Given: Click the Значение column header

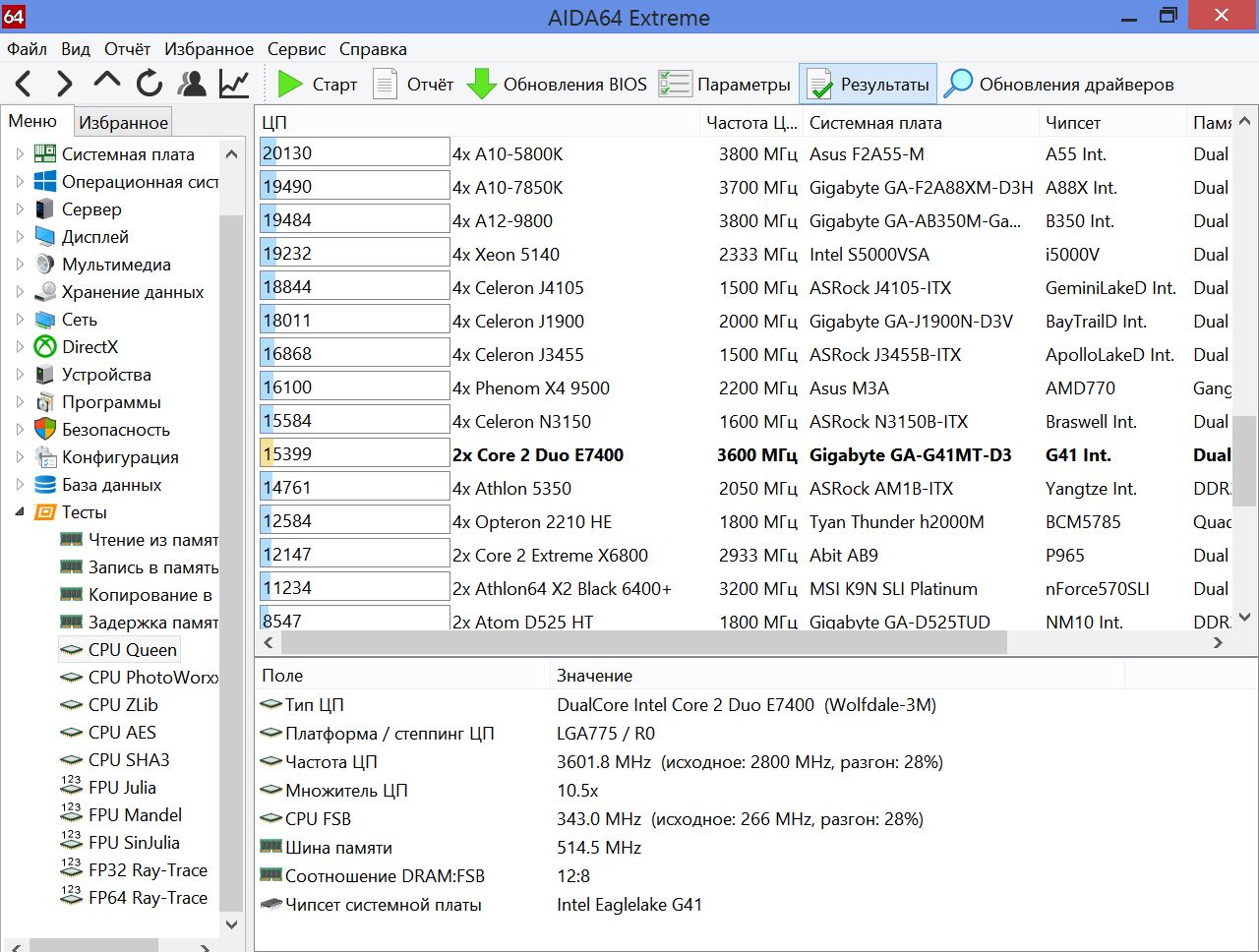Looking at the screenshot, I should (x=836, y=675).
